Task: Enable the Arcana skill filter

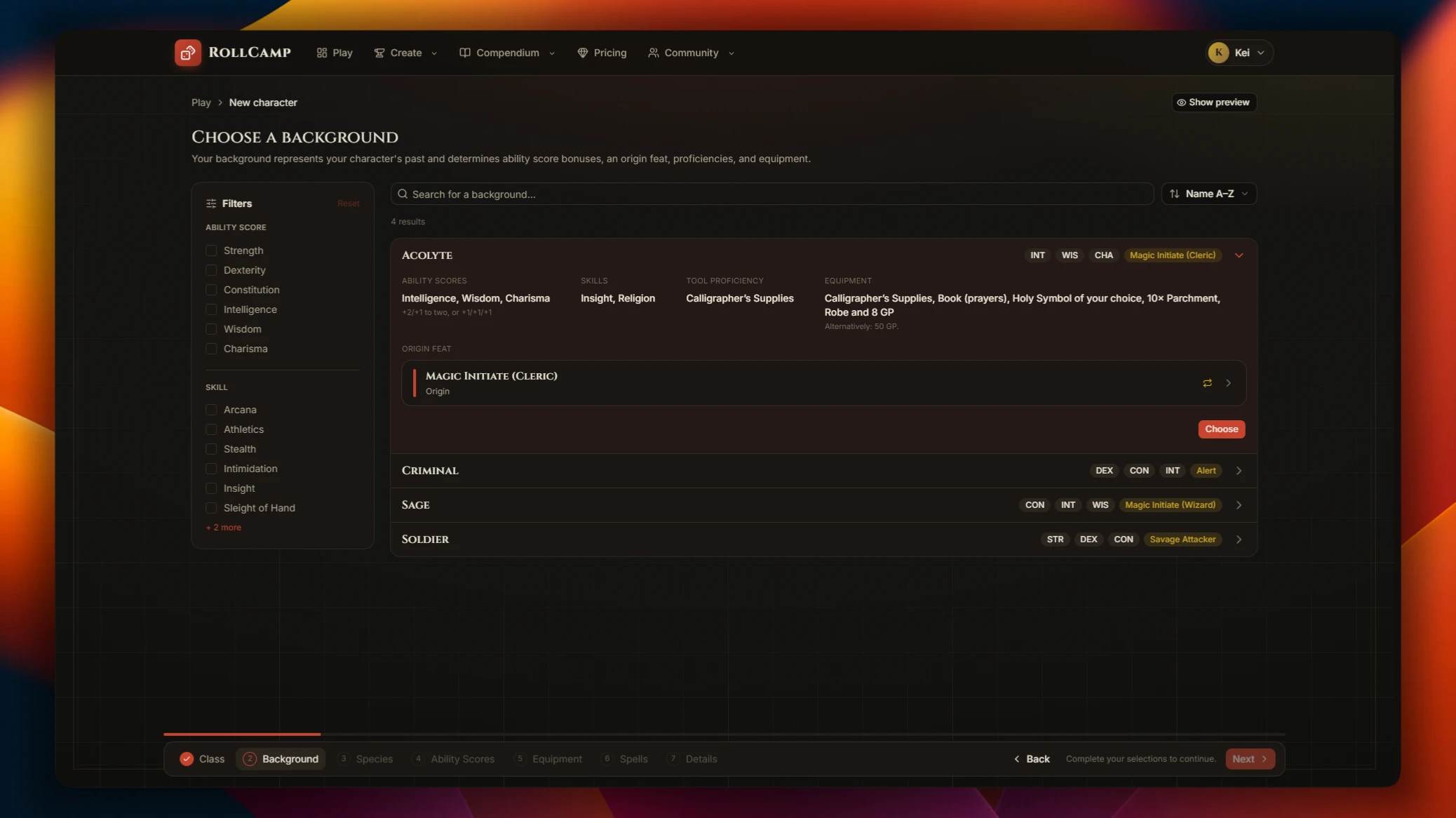Action: click(211, 410)
